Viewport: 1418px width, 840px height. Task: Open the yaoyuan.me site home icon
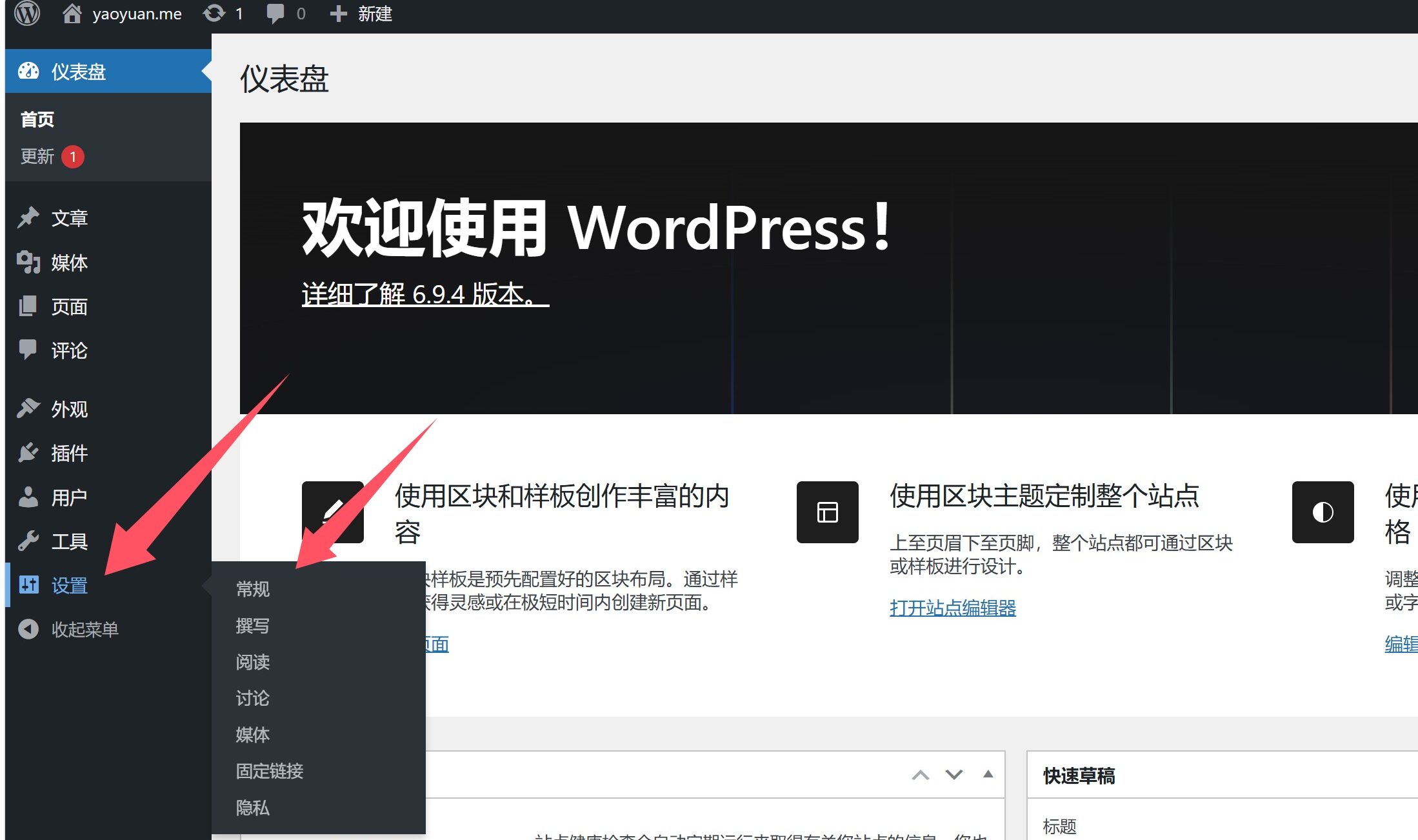[72, 14]
